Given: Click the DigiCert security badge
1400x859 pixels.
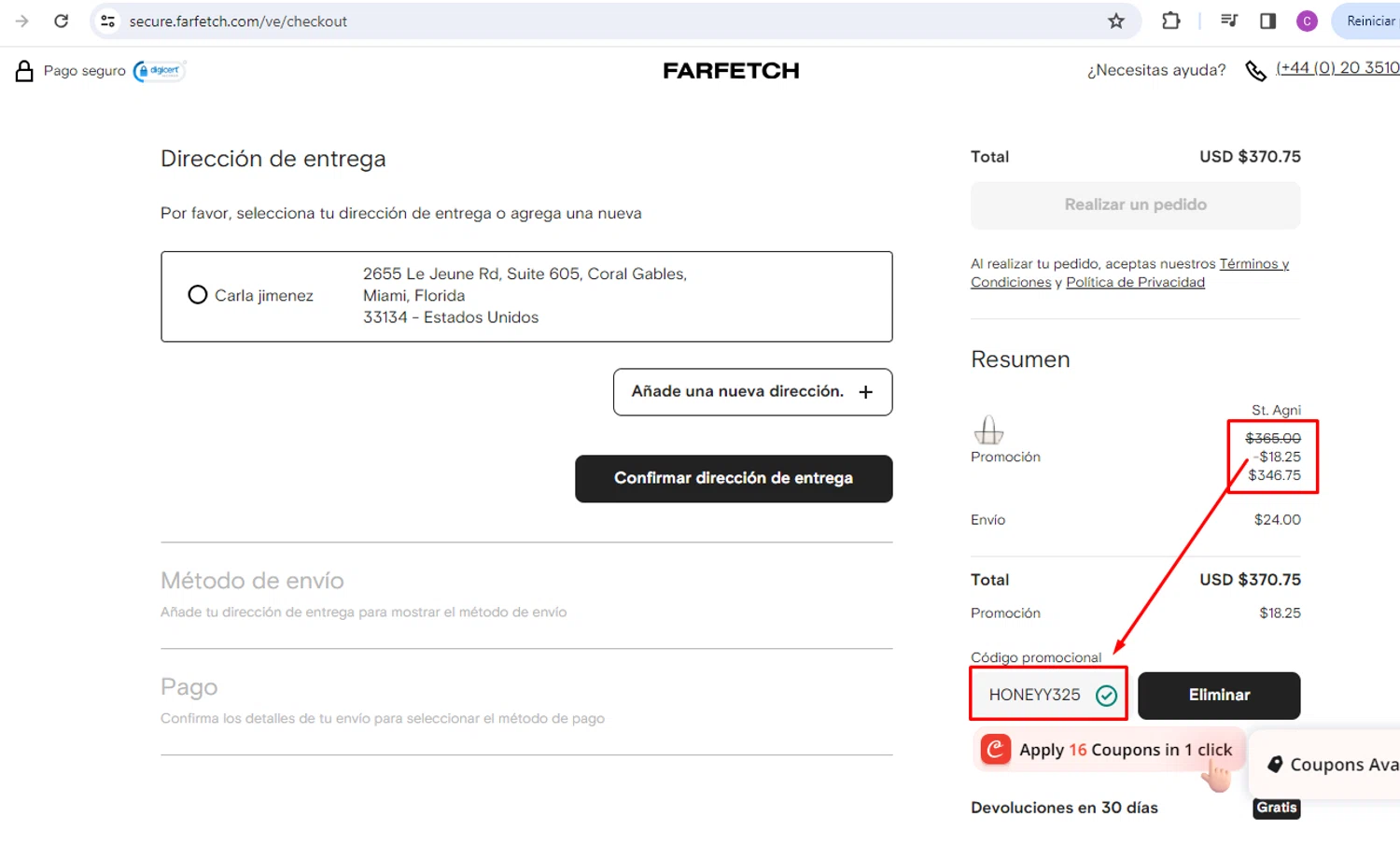Looking at the screenshot, I should (160, 71).
